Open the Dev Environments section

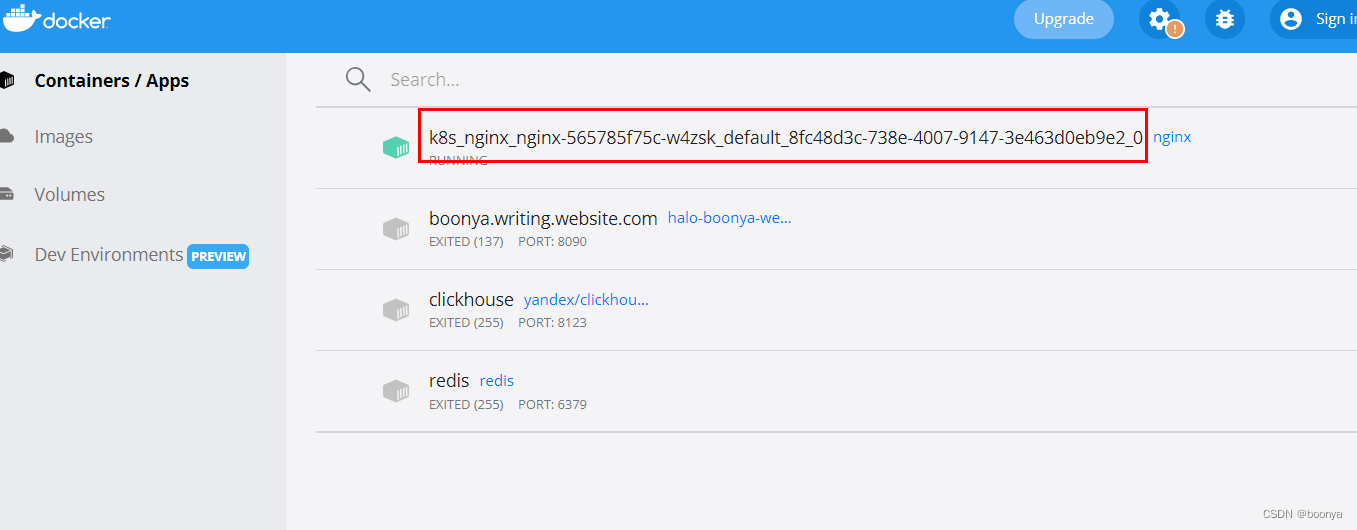click(108, 255)
